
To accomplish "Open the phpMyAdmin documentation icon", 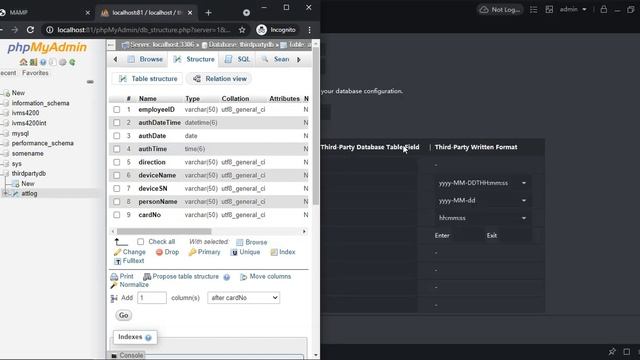I will click(x=43, y=62).
